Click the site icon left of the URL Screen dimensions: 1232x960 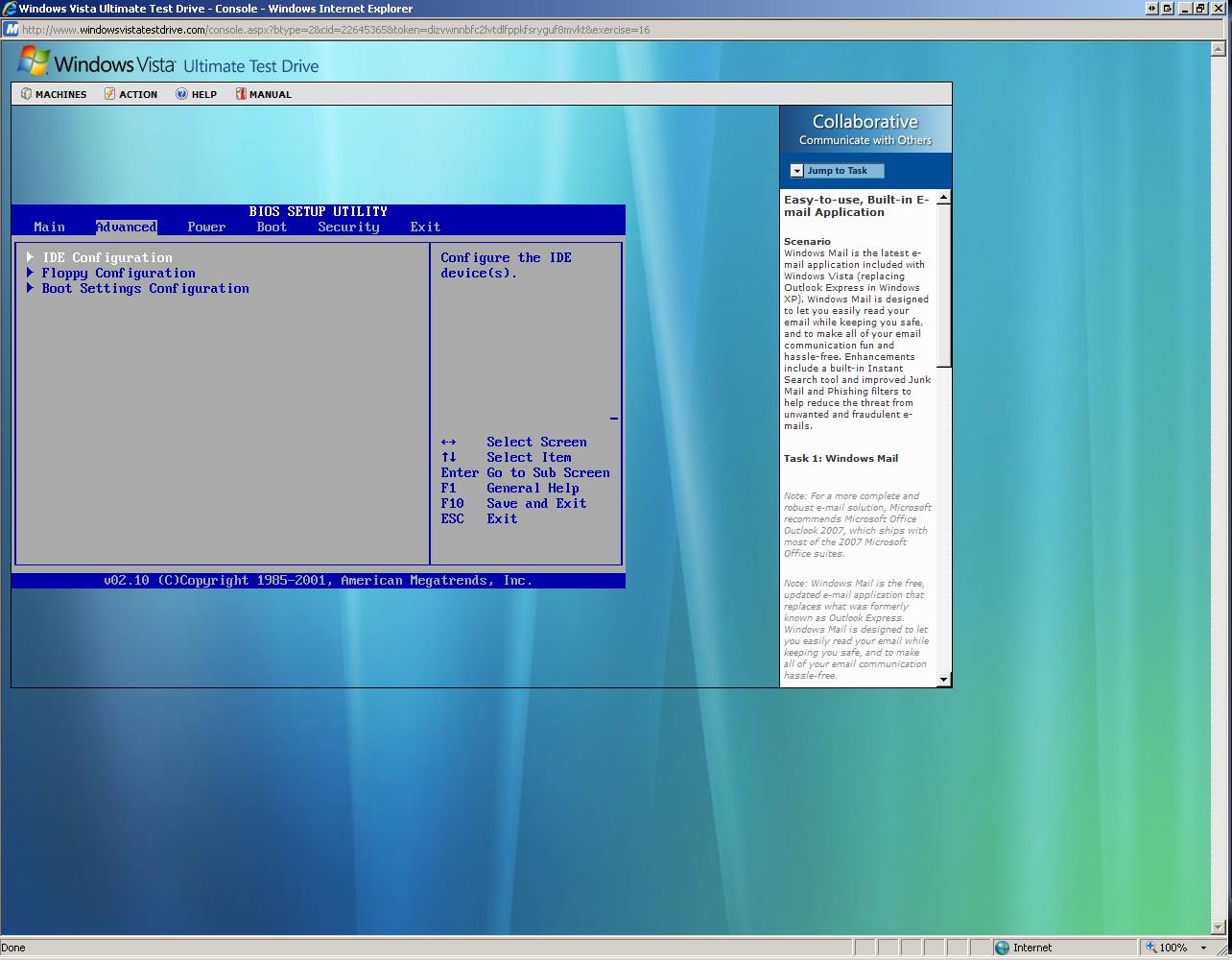click(x=12, y=29)
